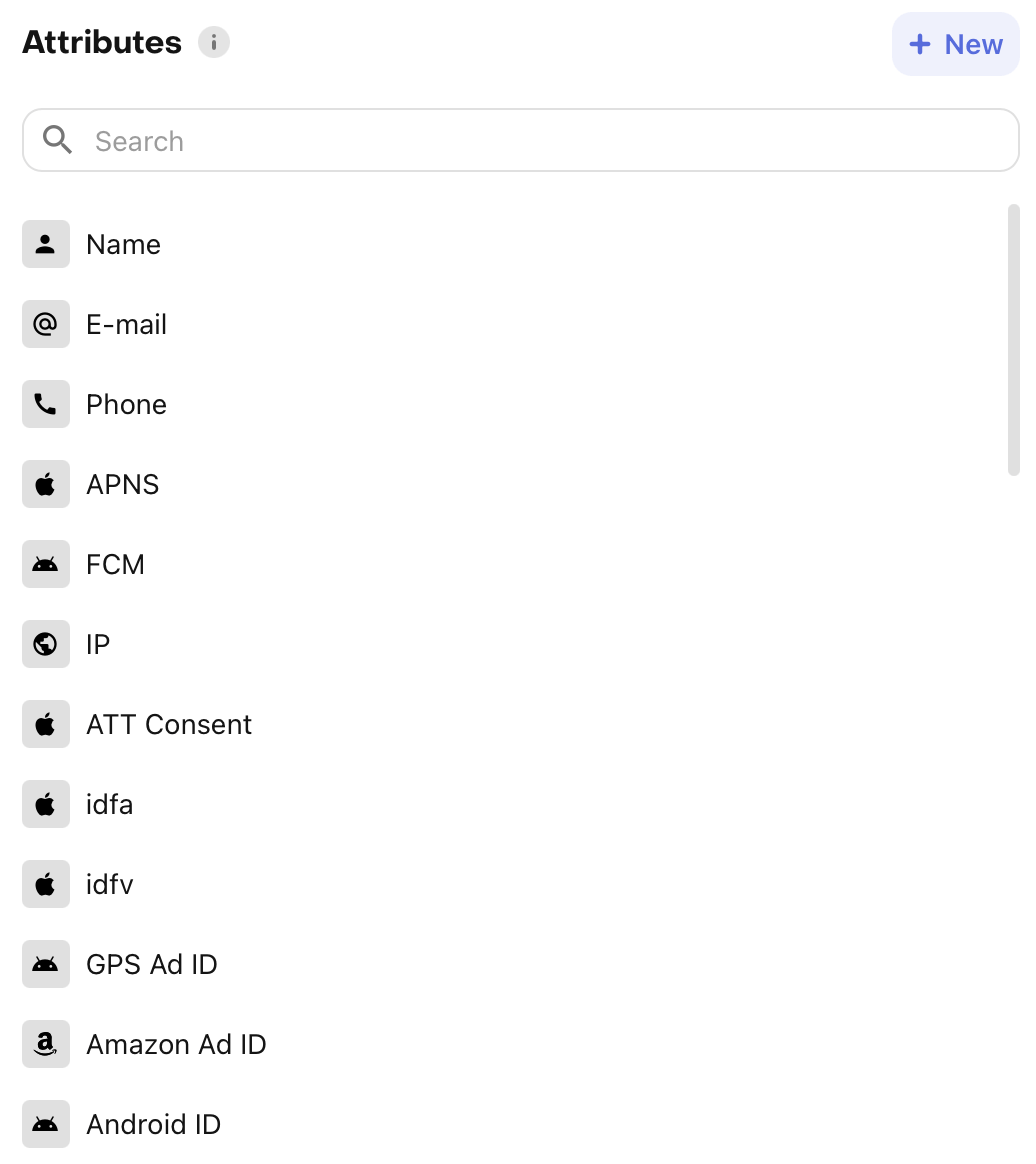Click the Android icon beside FCM
Image resolution: width=1036 pixels, height=1164 pixels.
tap(45, 564)
